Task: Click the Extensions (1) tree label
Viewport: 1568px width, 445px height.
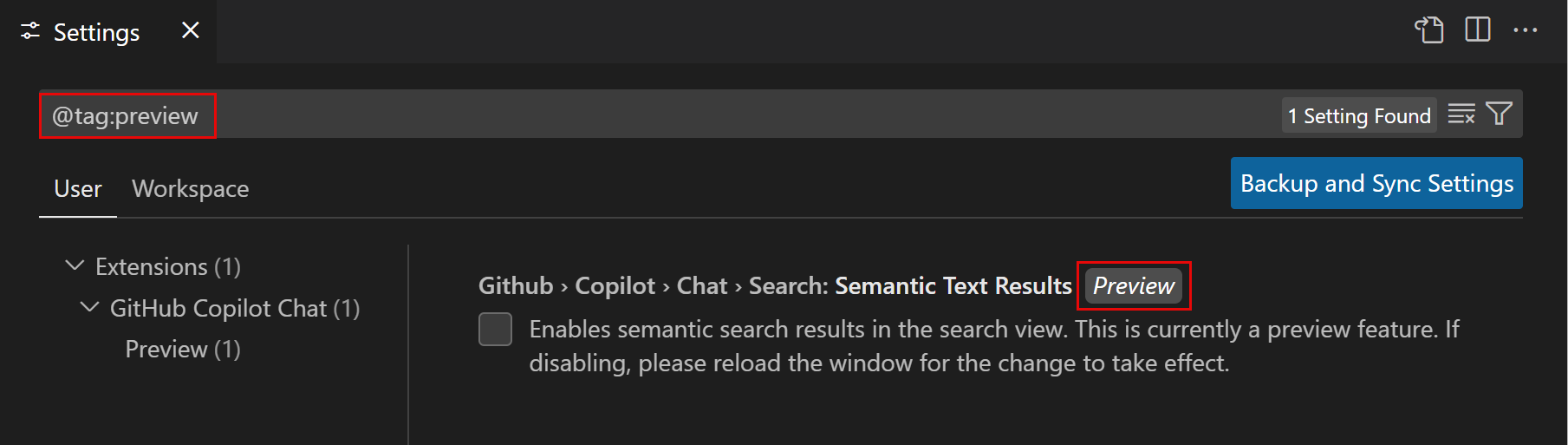Action: pos(168,266)
